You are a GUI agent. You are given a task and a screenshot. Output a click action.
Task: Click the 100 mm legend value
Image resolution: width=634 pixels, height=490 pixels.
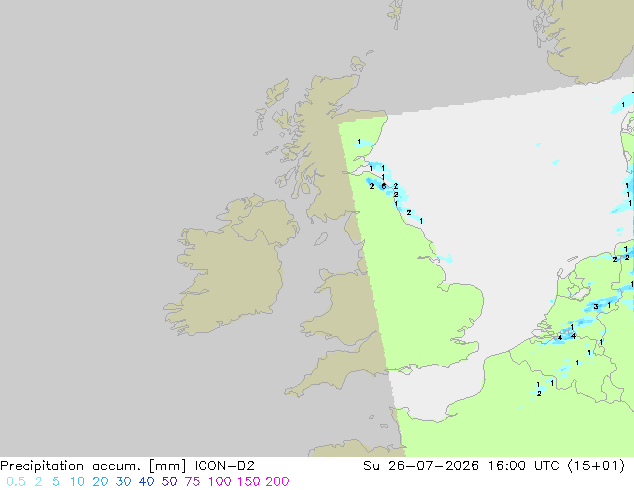[220, 482]
